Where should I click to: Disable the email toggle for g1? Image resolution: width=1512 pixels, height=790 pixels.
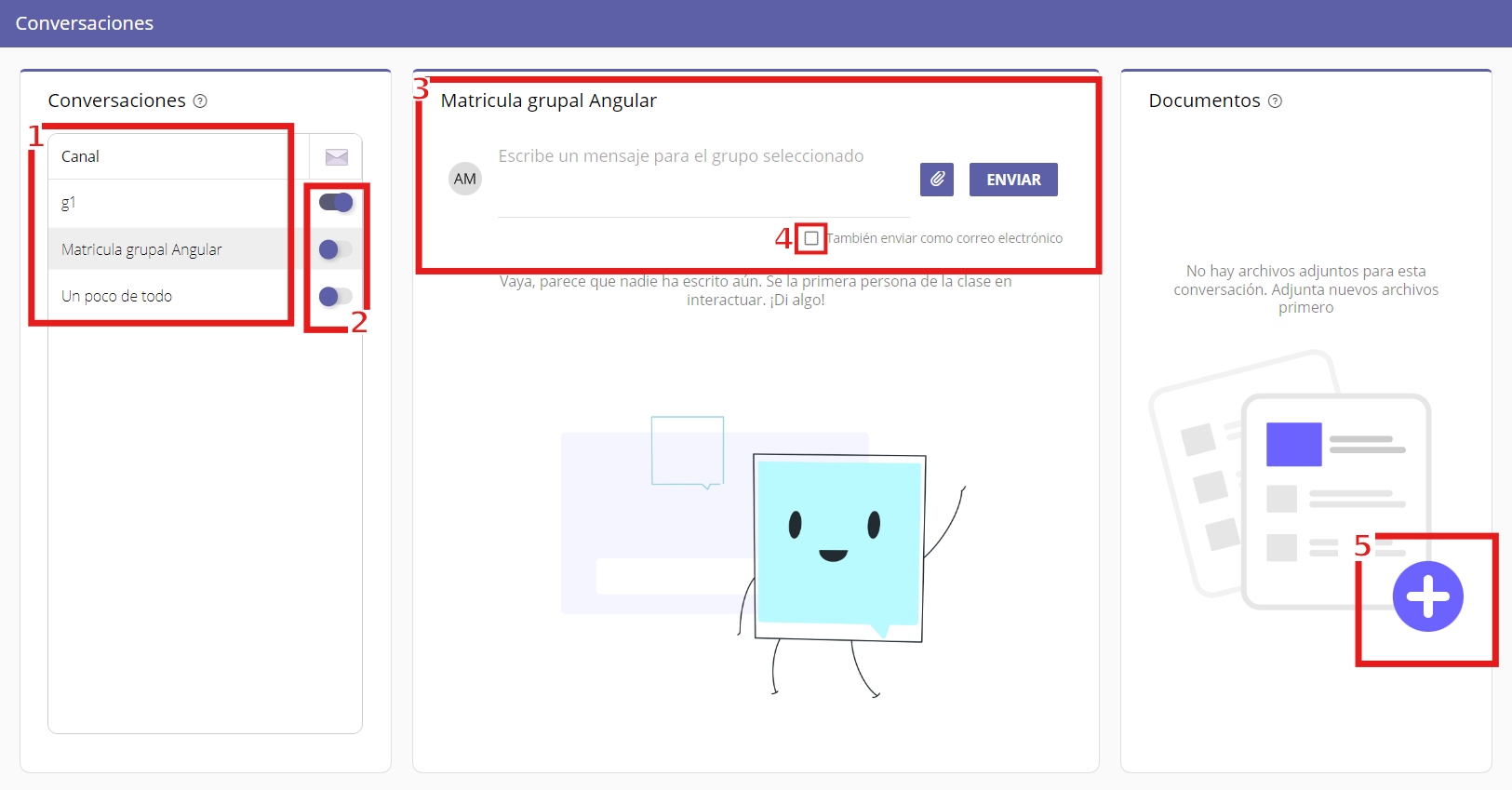click(x=336, y=203)
